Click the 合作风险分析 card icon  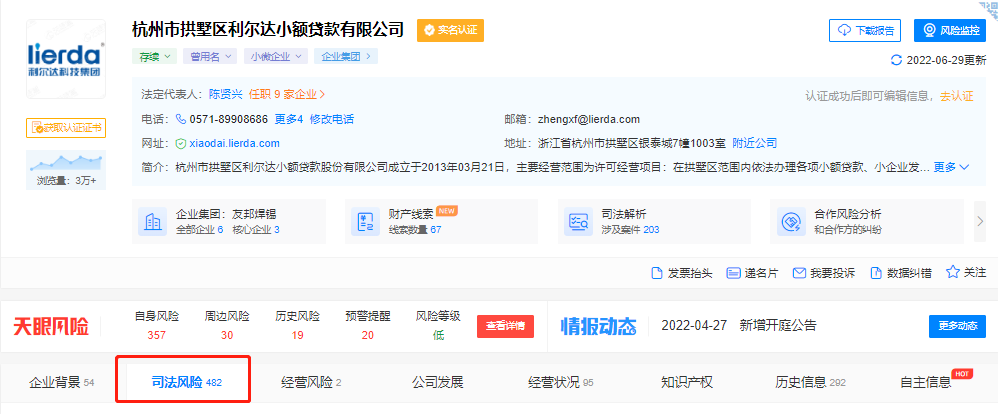(791, 222)
